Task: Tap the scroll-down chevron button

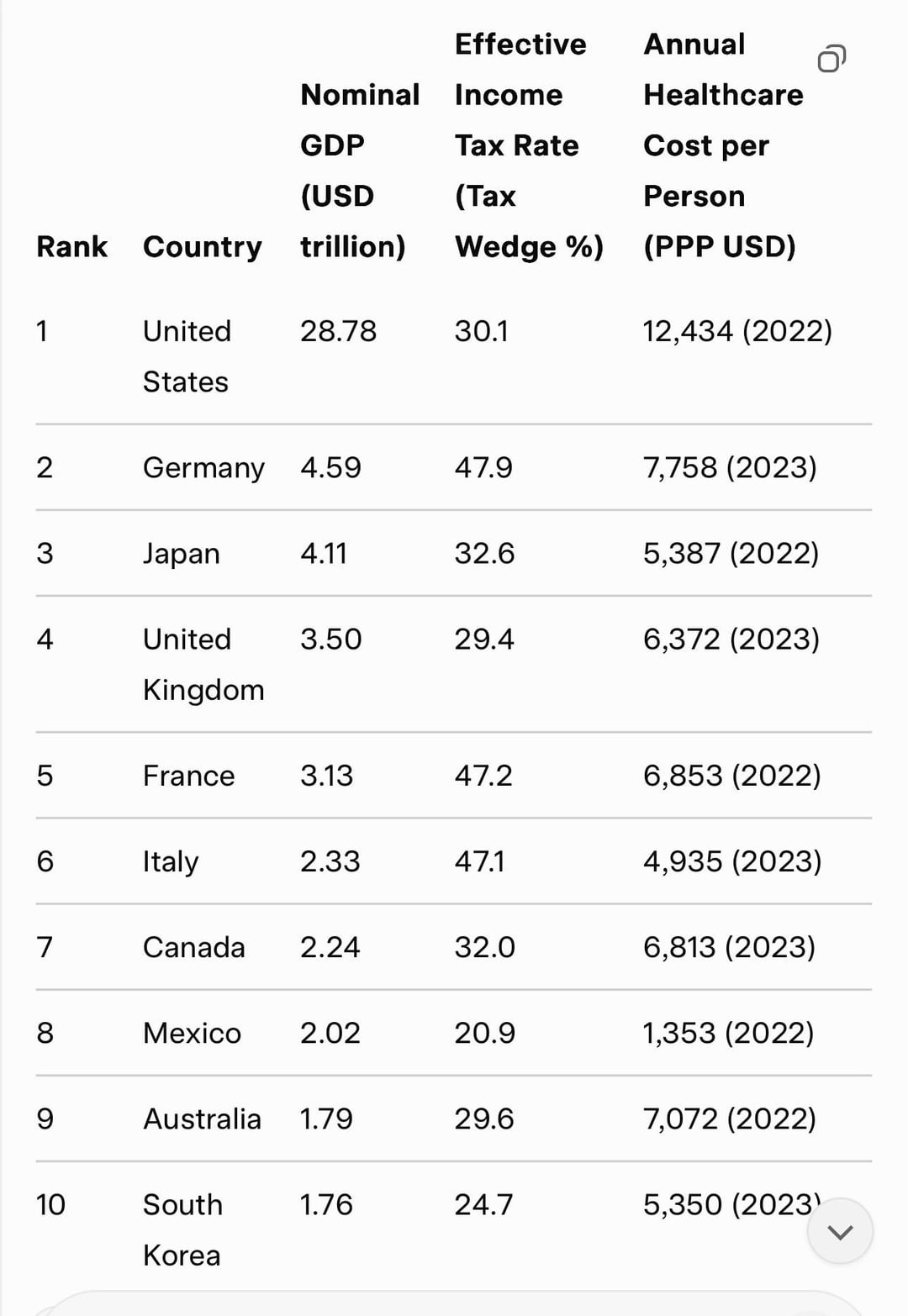Action: (x=840, y=1231)
